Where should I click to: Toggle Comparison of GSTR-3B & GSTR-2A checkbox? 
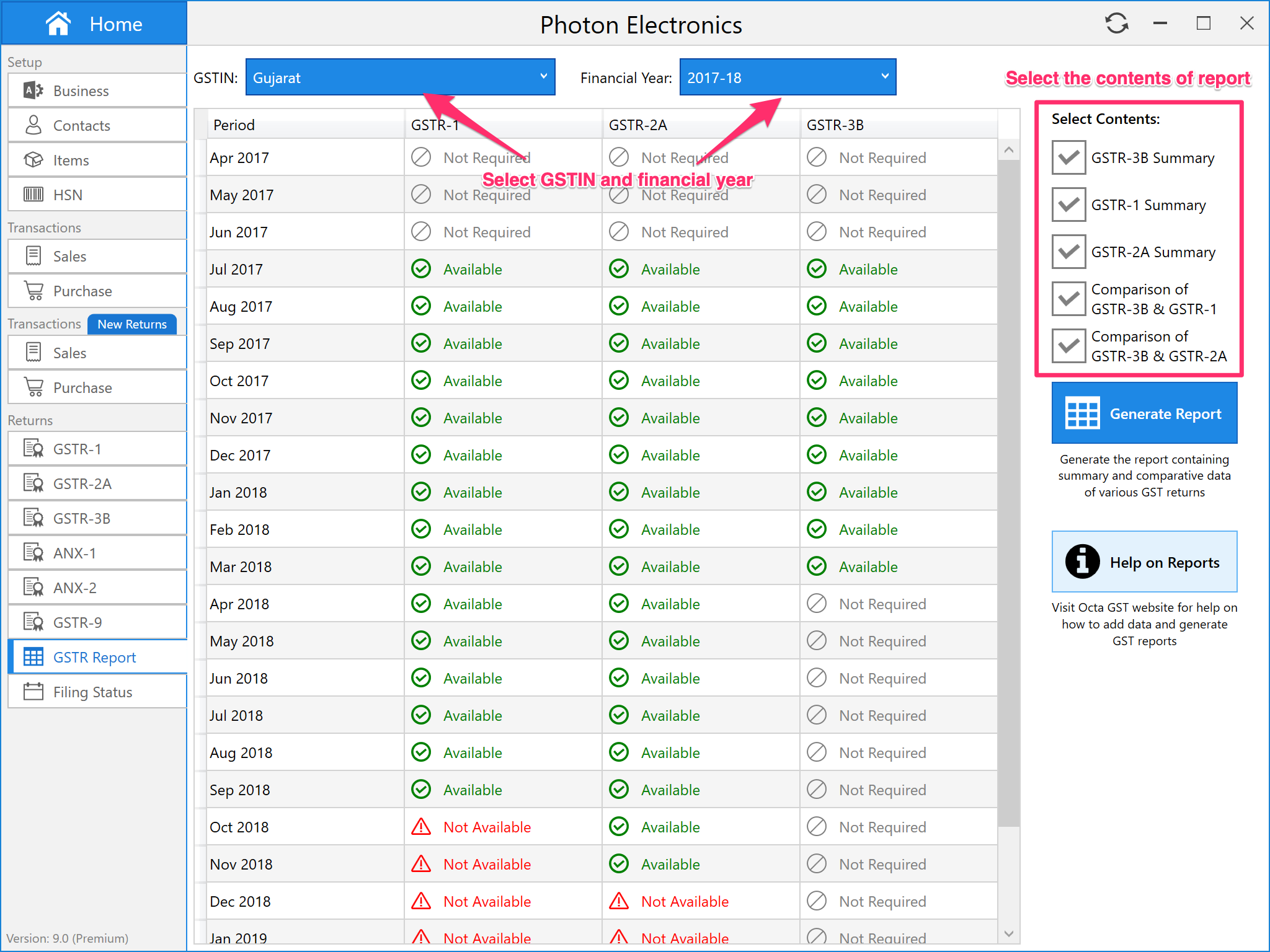[1068, 346]
